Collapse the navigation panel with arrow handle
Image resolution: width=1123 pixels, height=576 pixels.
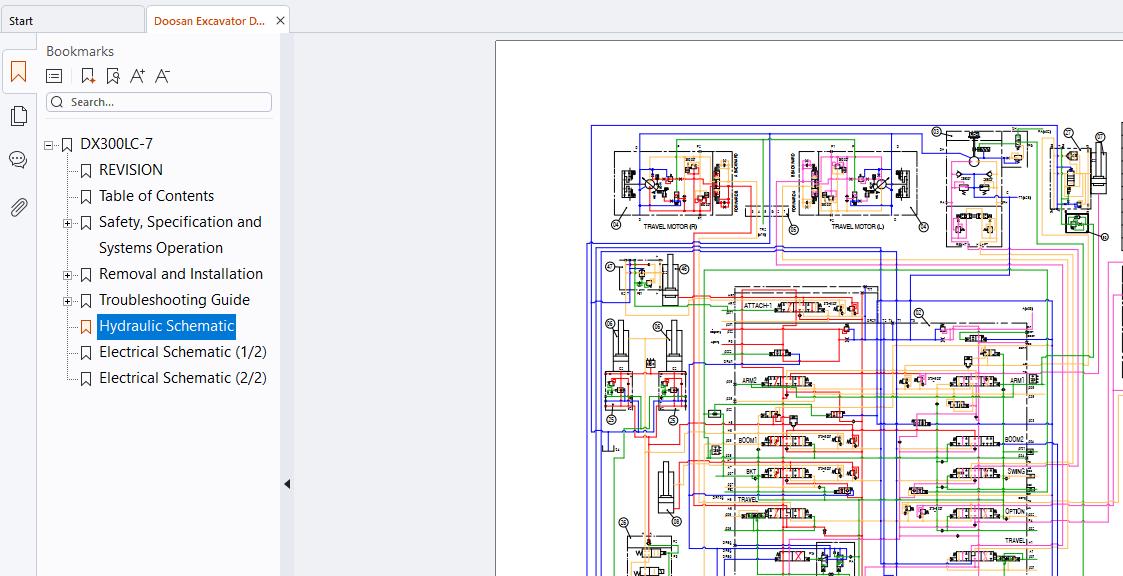coord(287,484)
